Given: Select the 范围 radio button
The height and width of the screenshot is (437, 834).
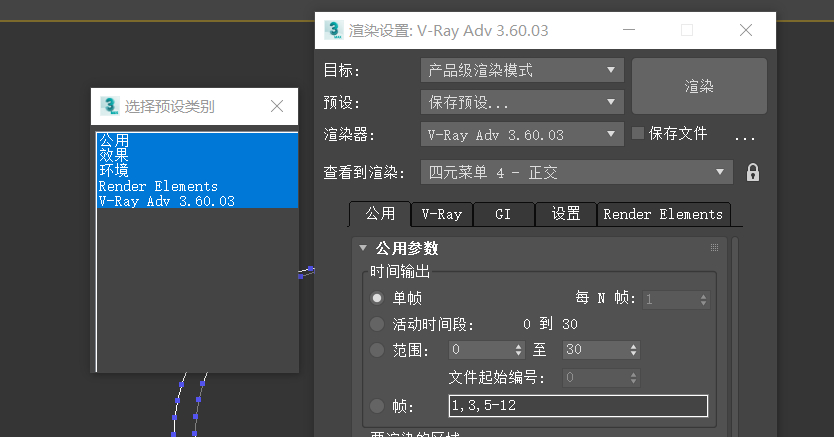Looking at the screenshot, I should click(377, 350).
